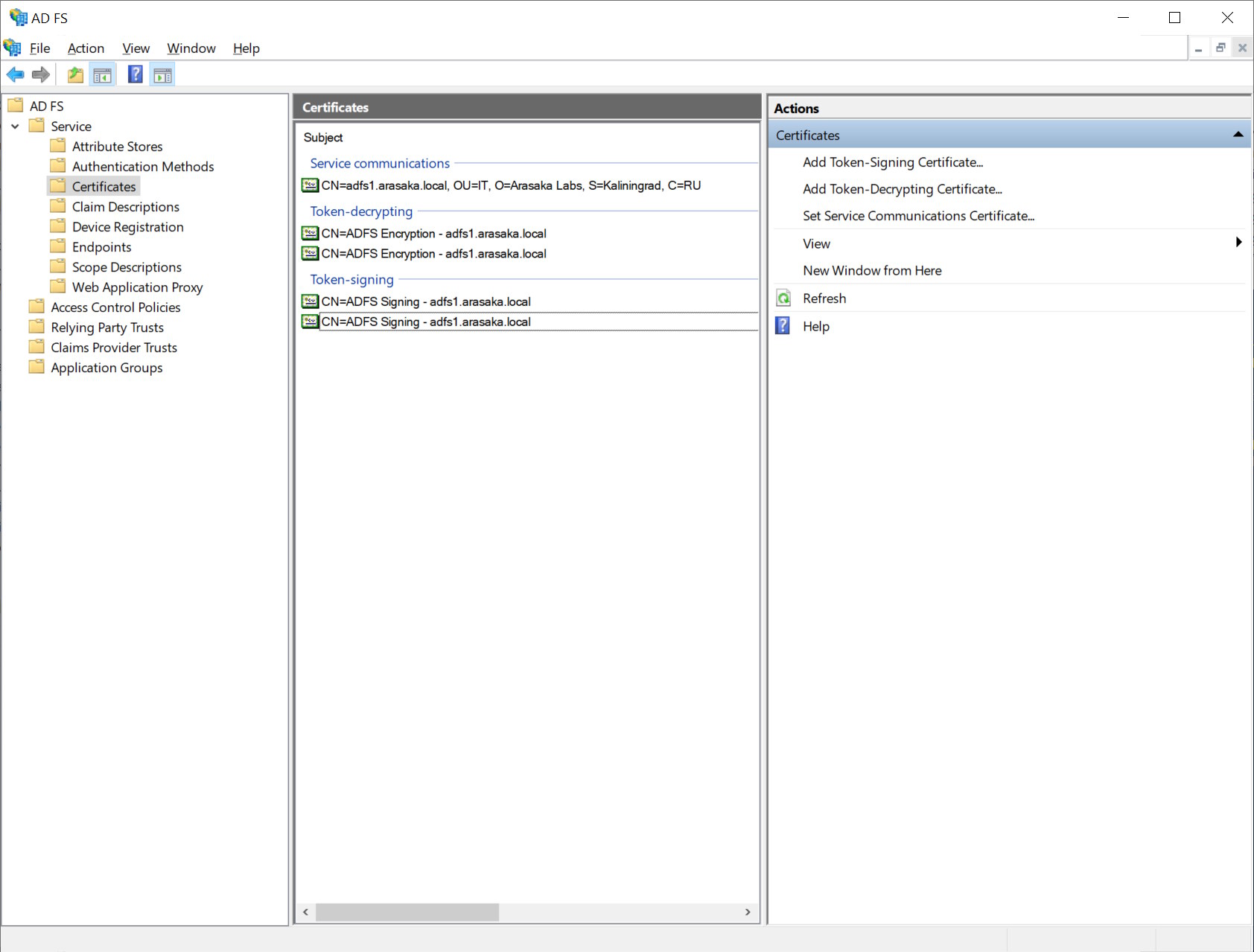Toggle the Show/Hide Action Pane icon
The image size is (1254, 952).
(x=162, y=74)
